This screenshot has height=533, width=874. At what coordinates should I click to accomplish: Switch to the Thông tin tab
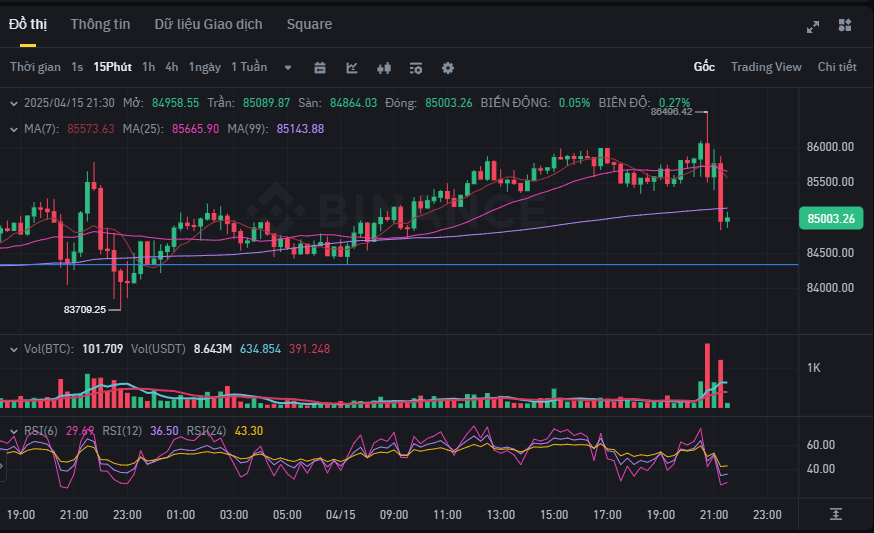pos(100,24)
